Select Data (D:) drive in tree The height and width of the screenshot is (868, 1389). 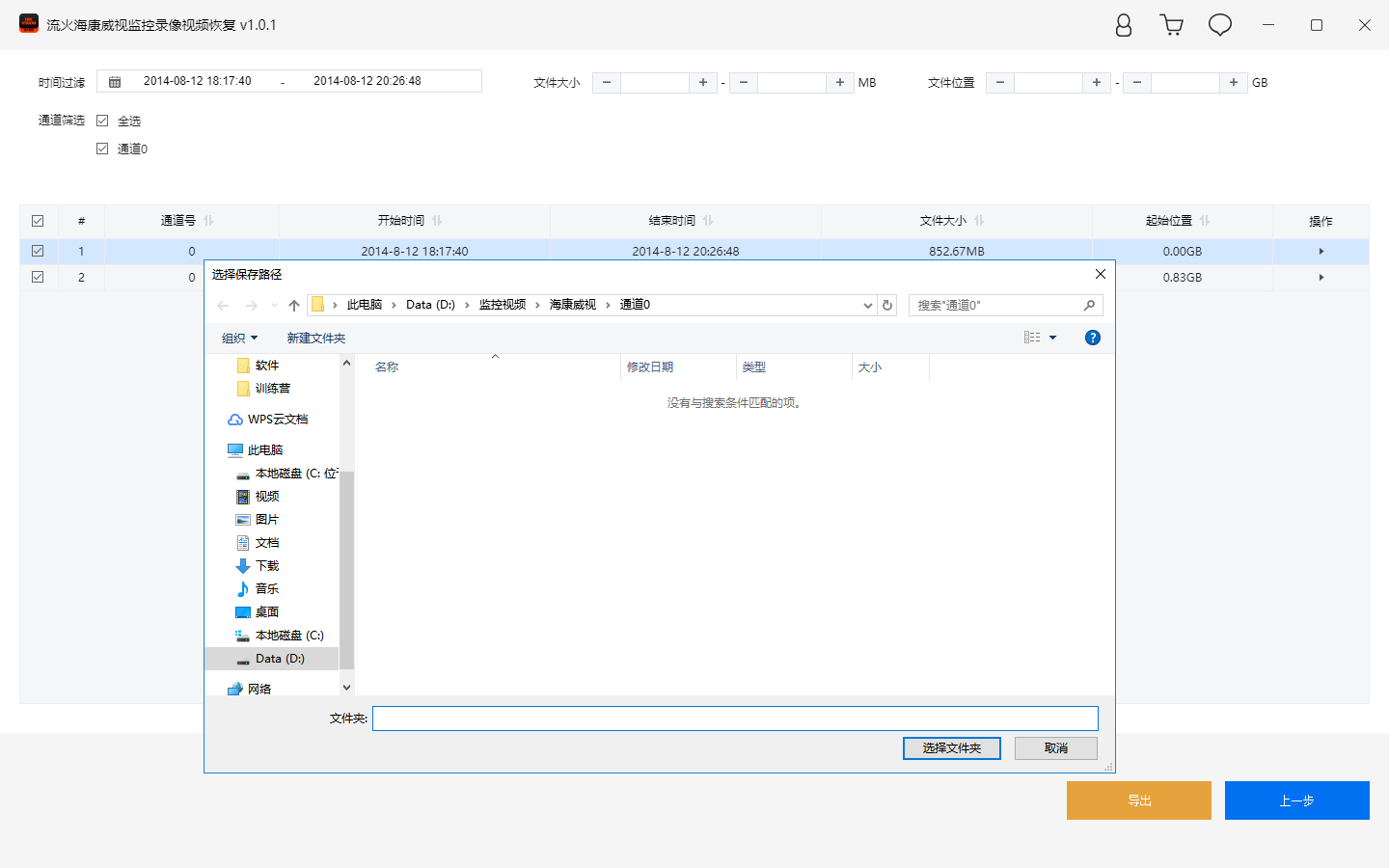click(x=271, y=659)
